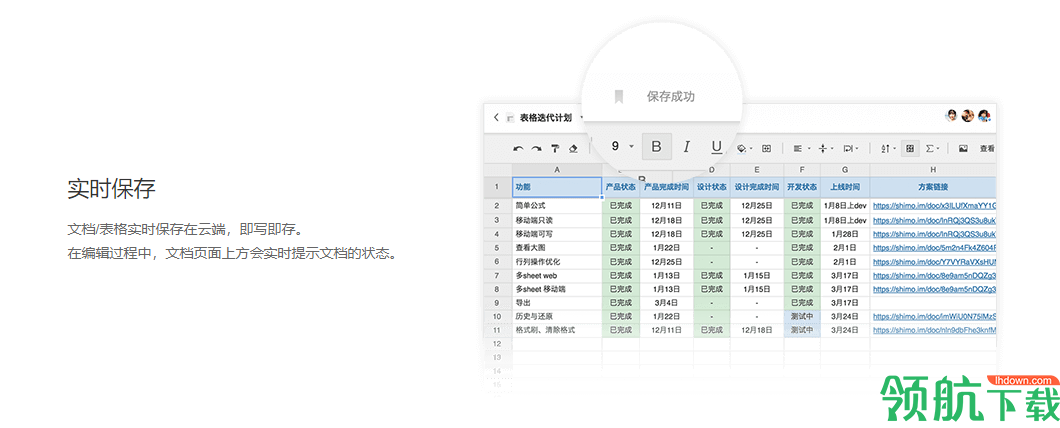Viewport: 1060px width, 428px height.
Task: Select the 开发状态 header cell
Action: (802, 187)
